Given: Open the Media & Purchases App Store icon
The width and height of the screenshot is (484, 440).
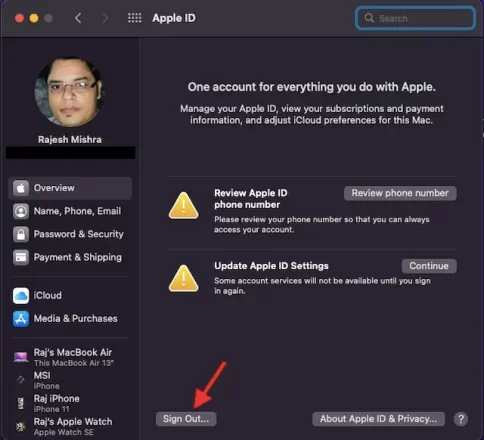Looking at the screenshot, I should pyautogui.click(x=21, y=319).
